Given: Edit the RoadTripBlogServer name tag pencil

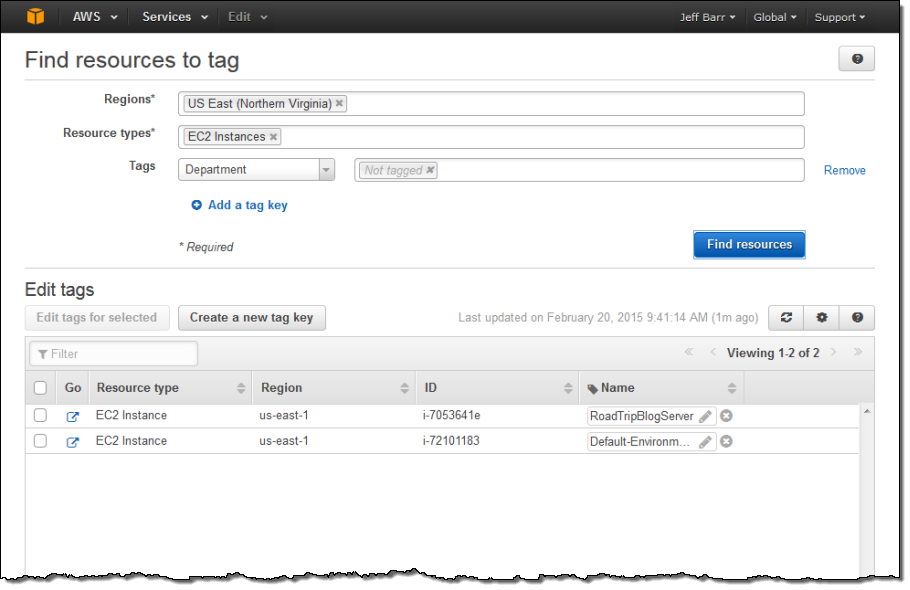Looking at the screenshot, I should (x=705, y=416).
